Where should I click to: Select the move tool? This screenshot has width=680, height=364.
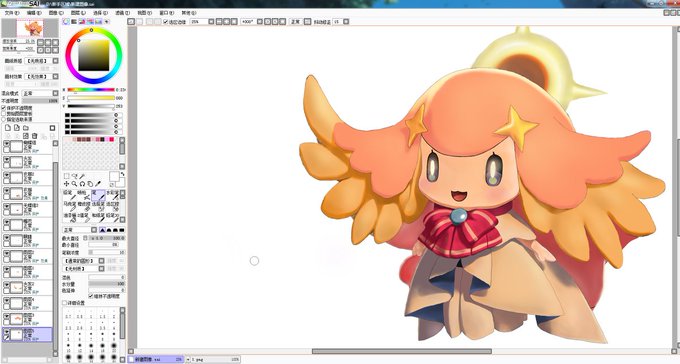(x=66, y=184)
